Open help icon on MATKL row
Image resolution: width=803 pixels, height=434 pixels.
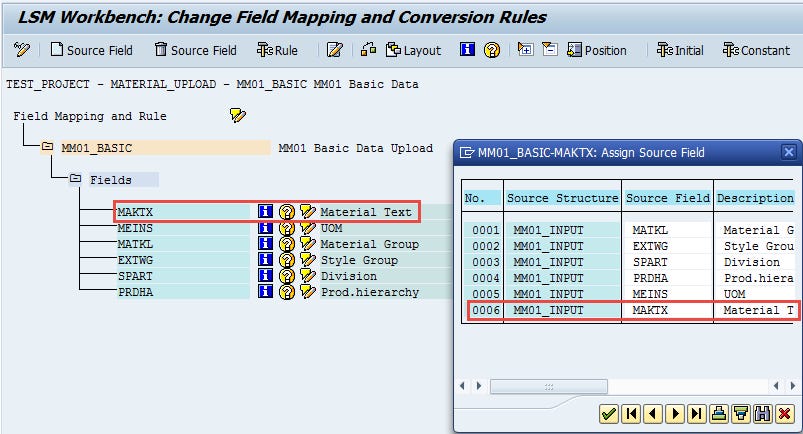287,244
